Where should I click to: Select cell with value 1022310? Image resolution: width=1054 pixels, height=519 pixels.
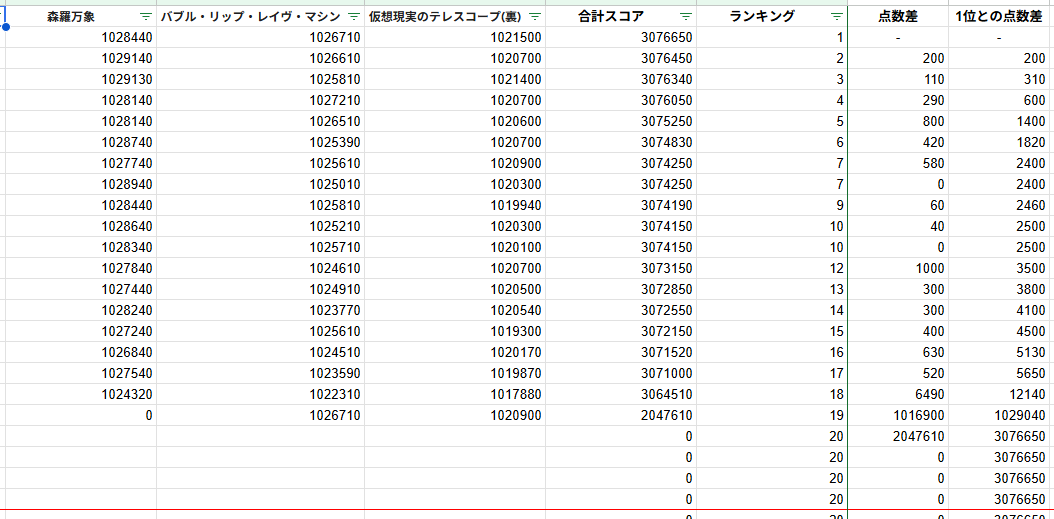tap(261, 394)
